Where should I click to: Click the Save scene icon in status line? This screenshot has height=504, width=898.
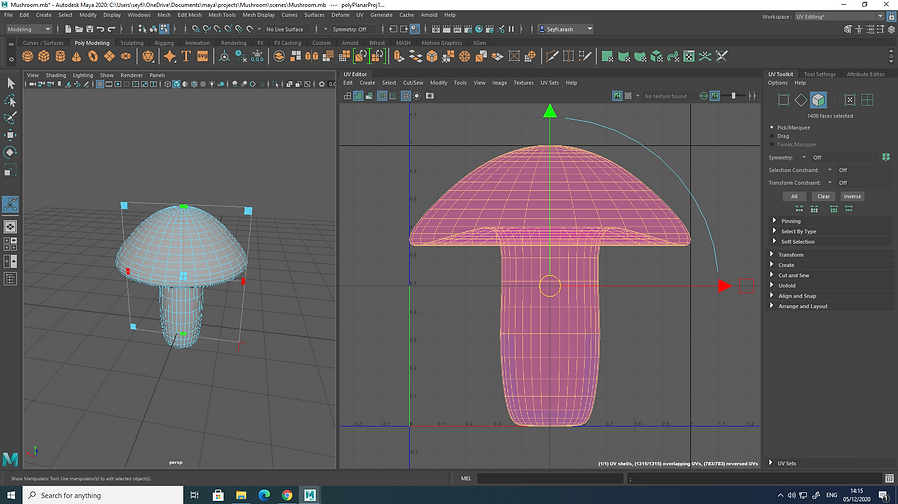pyautogui.click(x=89, y=29)
